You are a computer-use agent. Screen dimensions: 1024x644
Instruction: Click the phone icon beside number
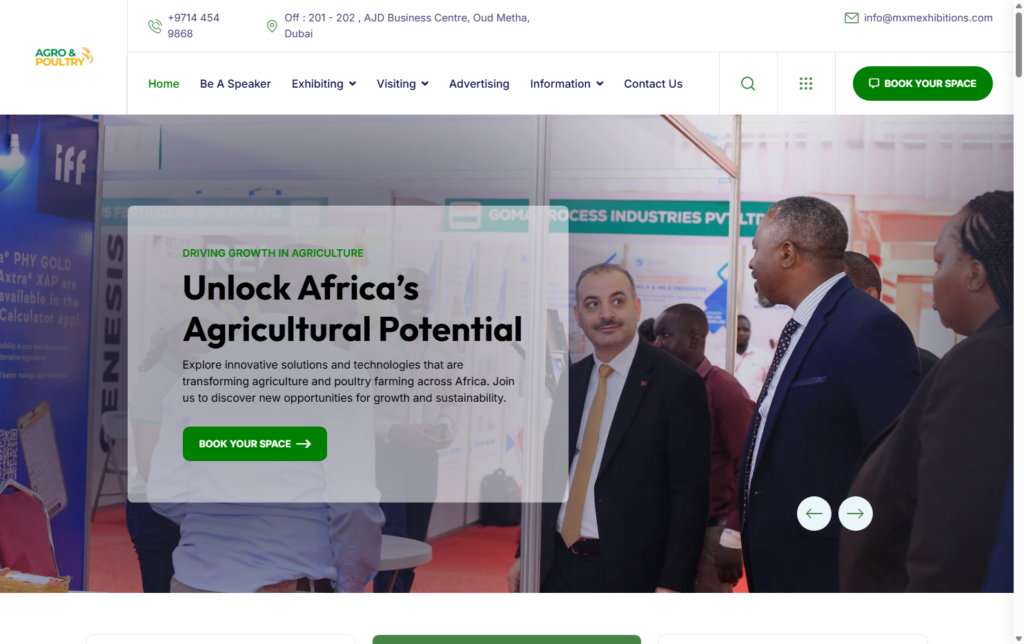[x=155, y=26]
